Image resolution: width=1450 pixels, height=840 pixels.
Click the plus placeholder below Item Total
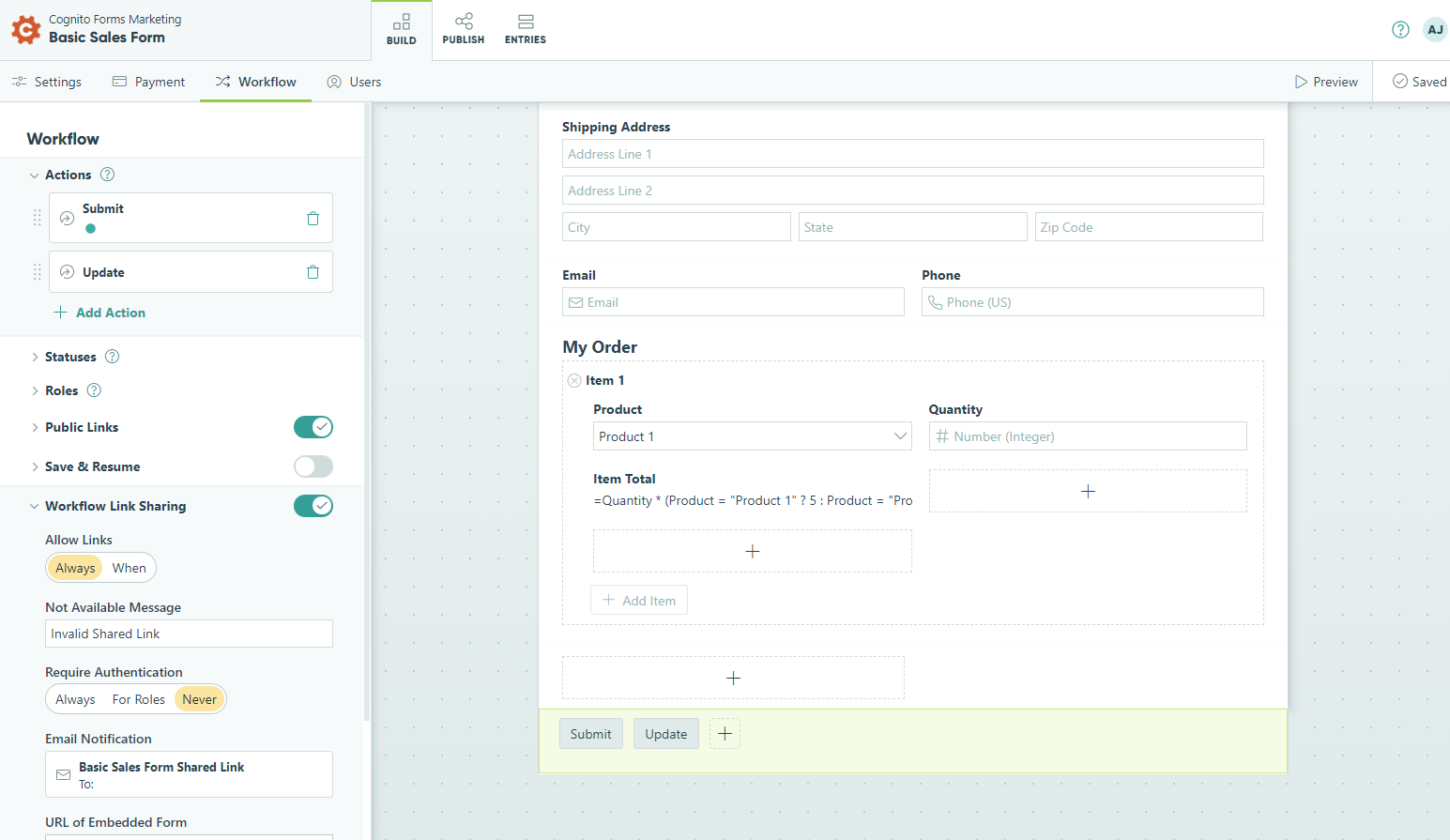point(752,551)
